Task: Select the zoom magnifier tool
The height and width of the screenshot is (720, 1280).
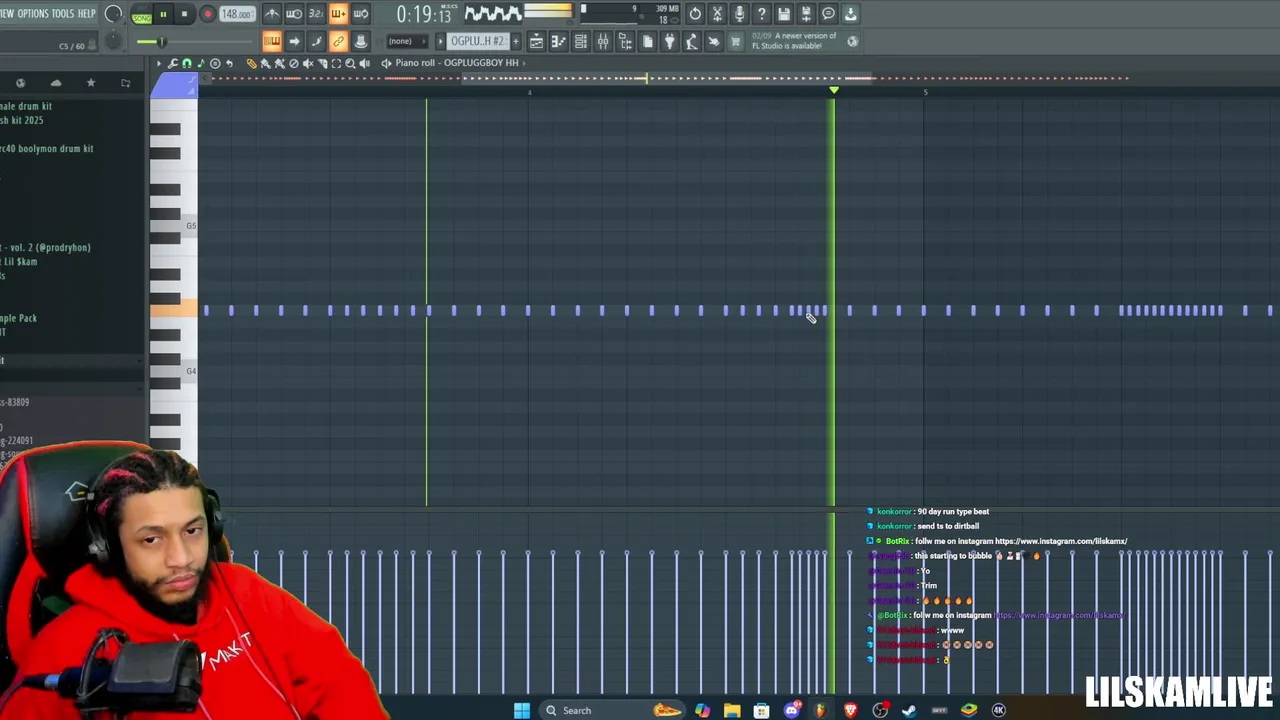Action: 350,63
